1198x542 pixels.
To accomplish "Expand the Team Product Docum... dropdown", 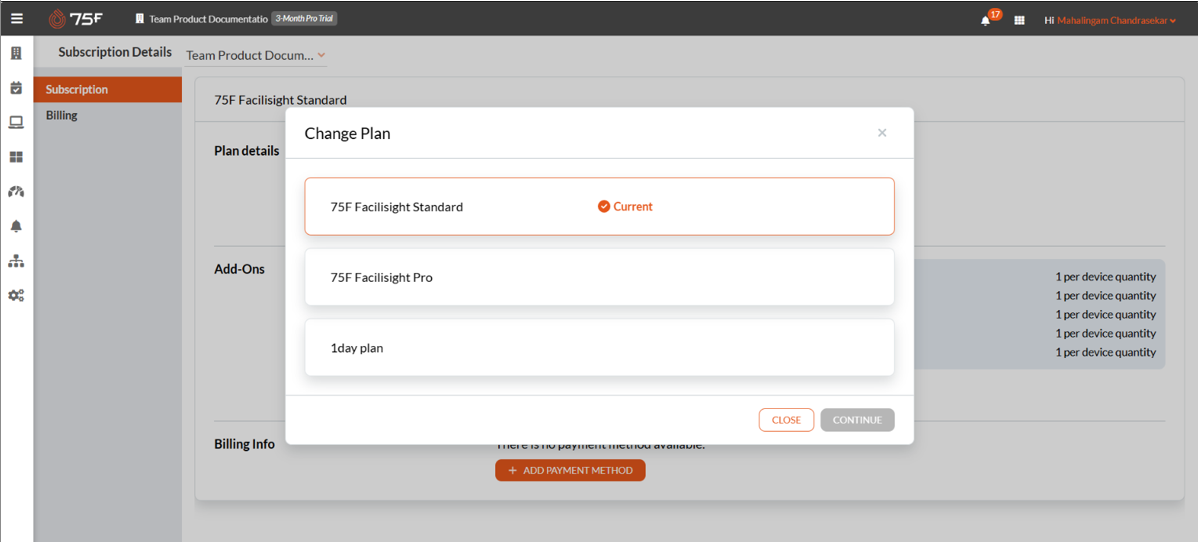I will [x=256, y=56].
